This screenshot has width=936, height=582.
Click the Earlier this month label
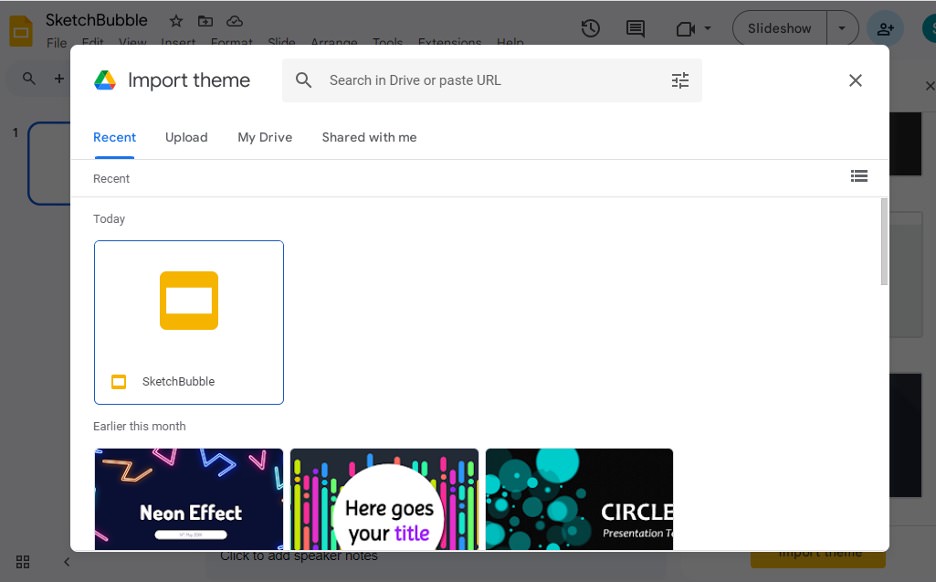(x=140, y=426)
